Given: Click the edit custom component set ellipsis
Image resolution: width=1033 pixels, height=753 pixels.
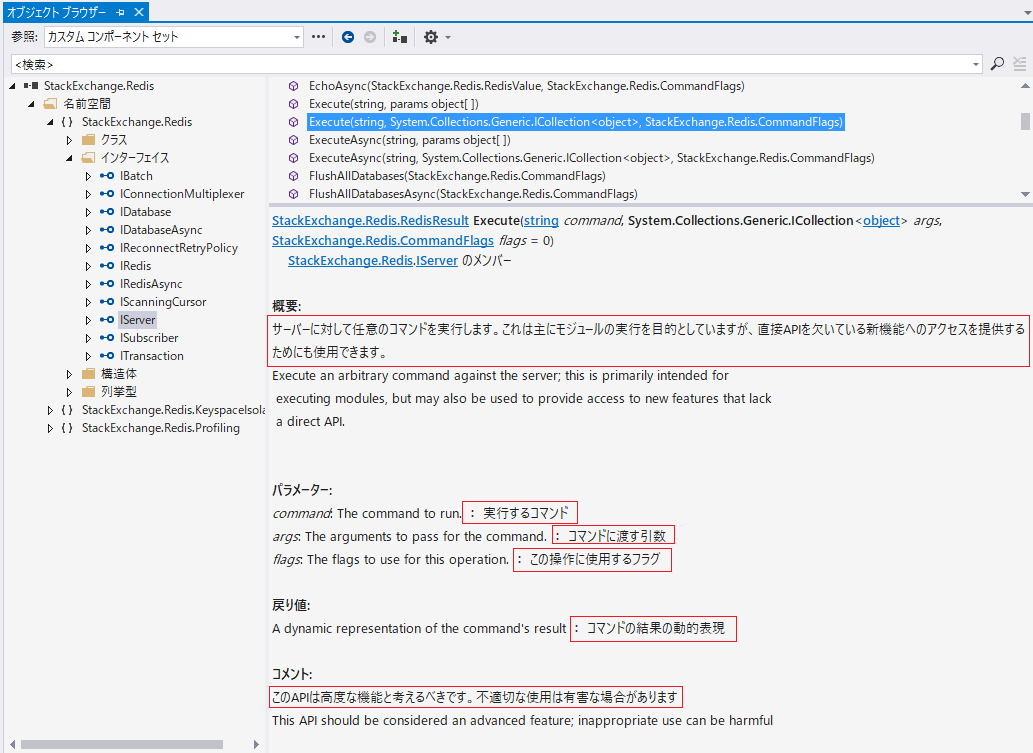Looking at the screenshot, I should (x=318, y=37).
